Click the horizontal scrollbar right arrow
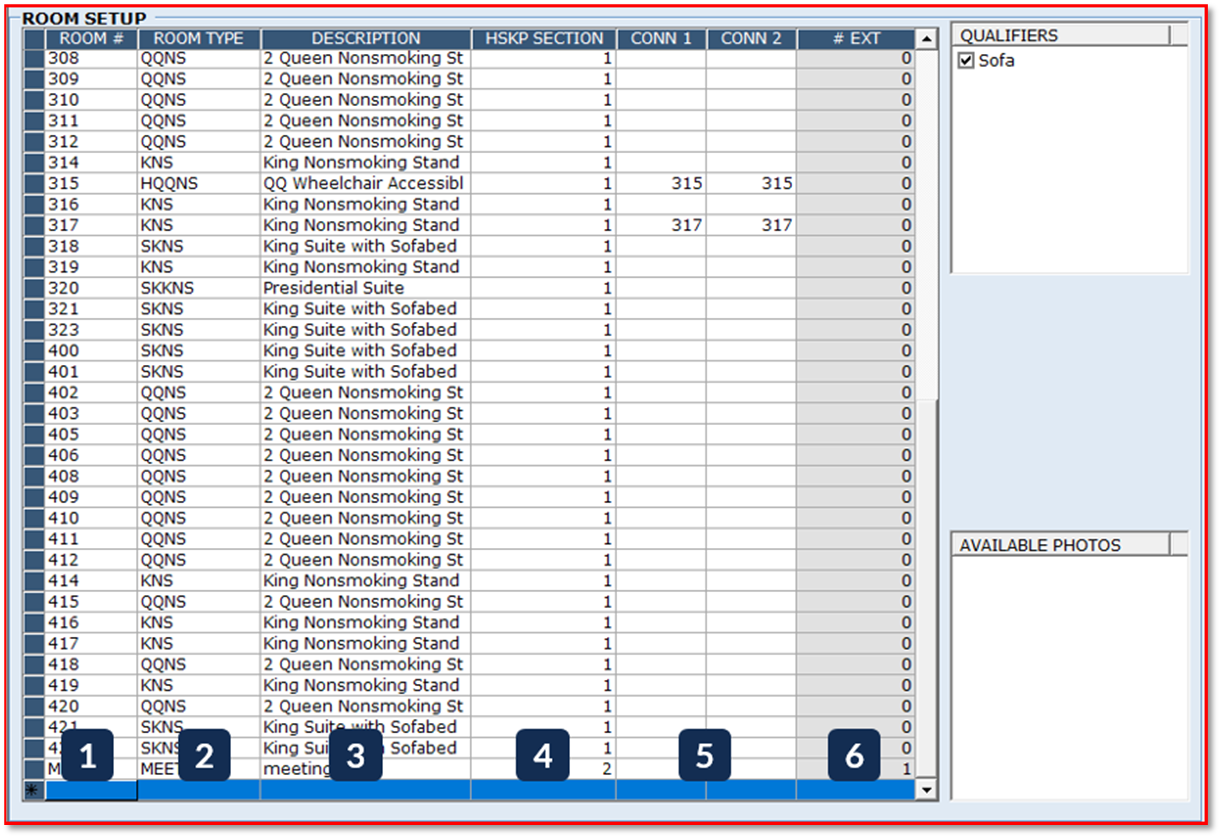This screenshot has height=838, width=1221. (x=912, y=789)
